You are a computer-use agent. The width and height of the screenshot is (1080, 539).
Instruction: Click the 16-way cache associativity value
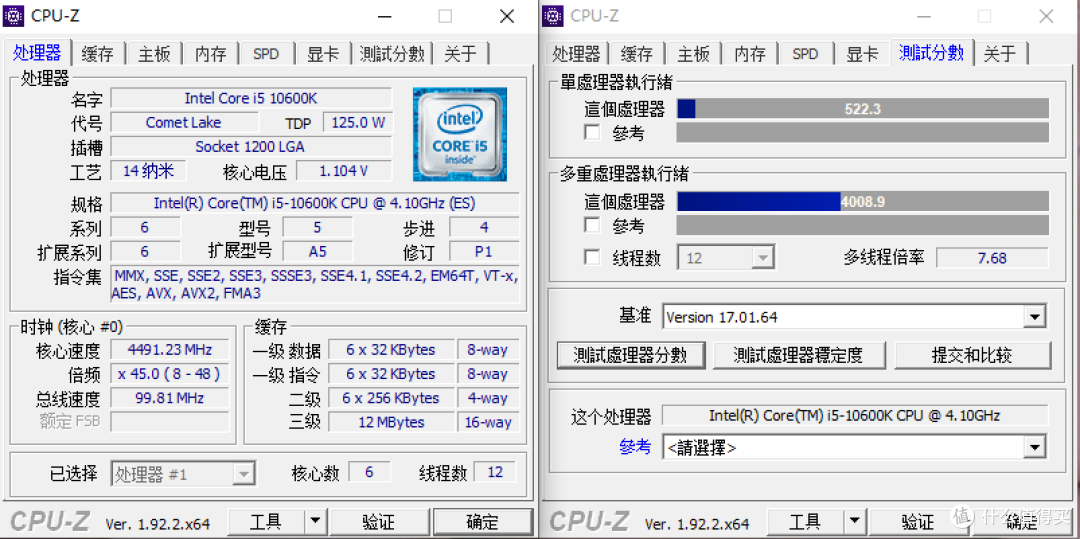pyautogui.click(x=488, y=422)
